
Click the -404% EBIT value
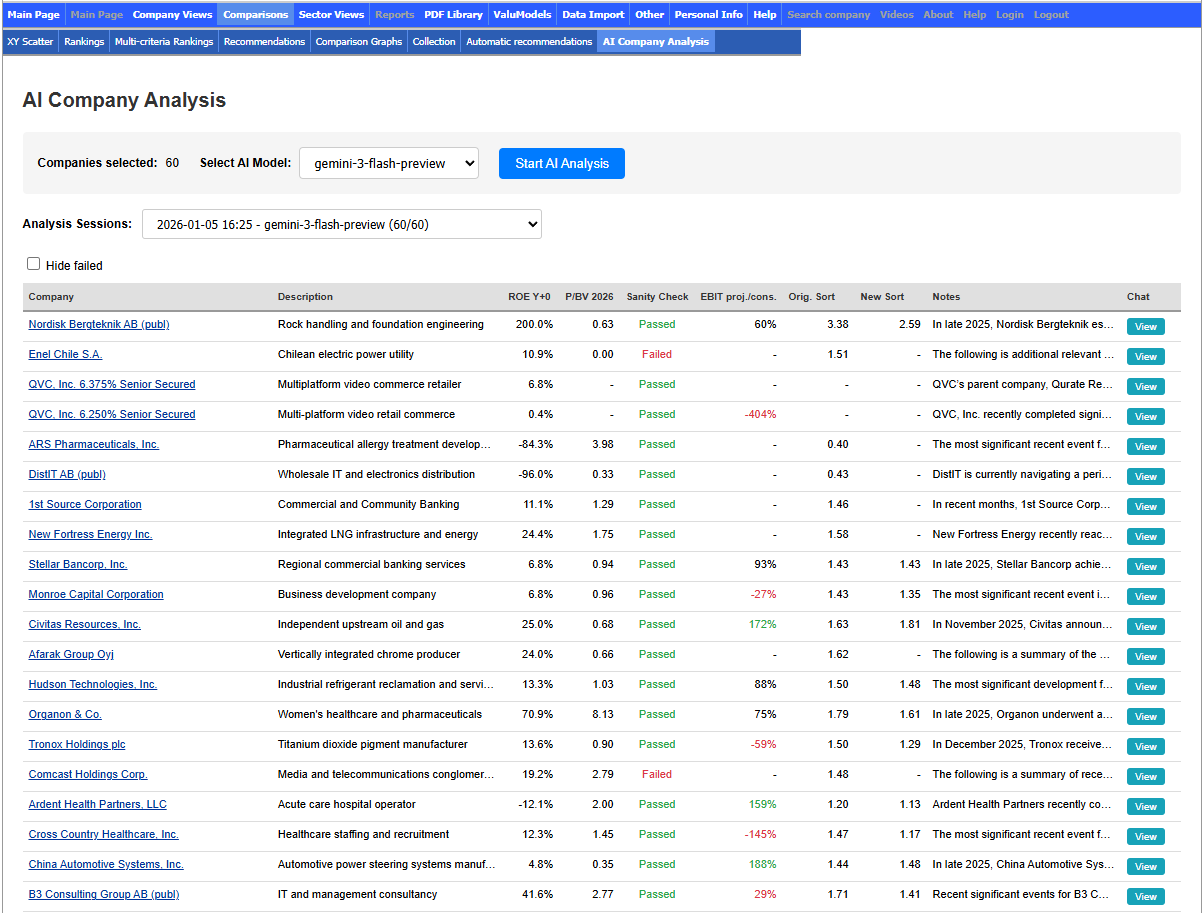760,414
